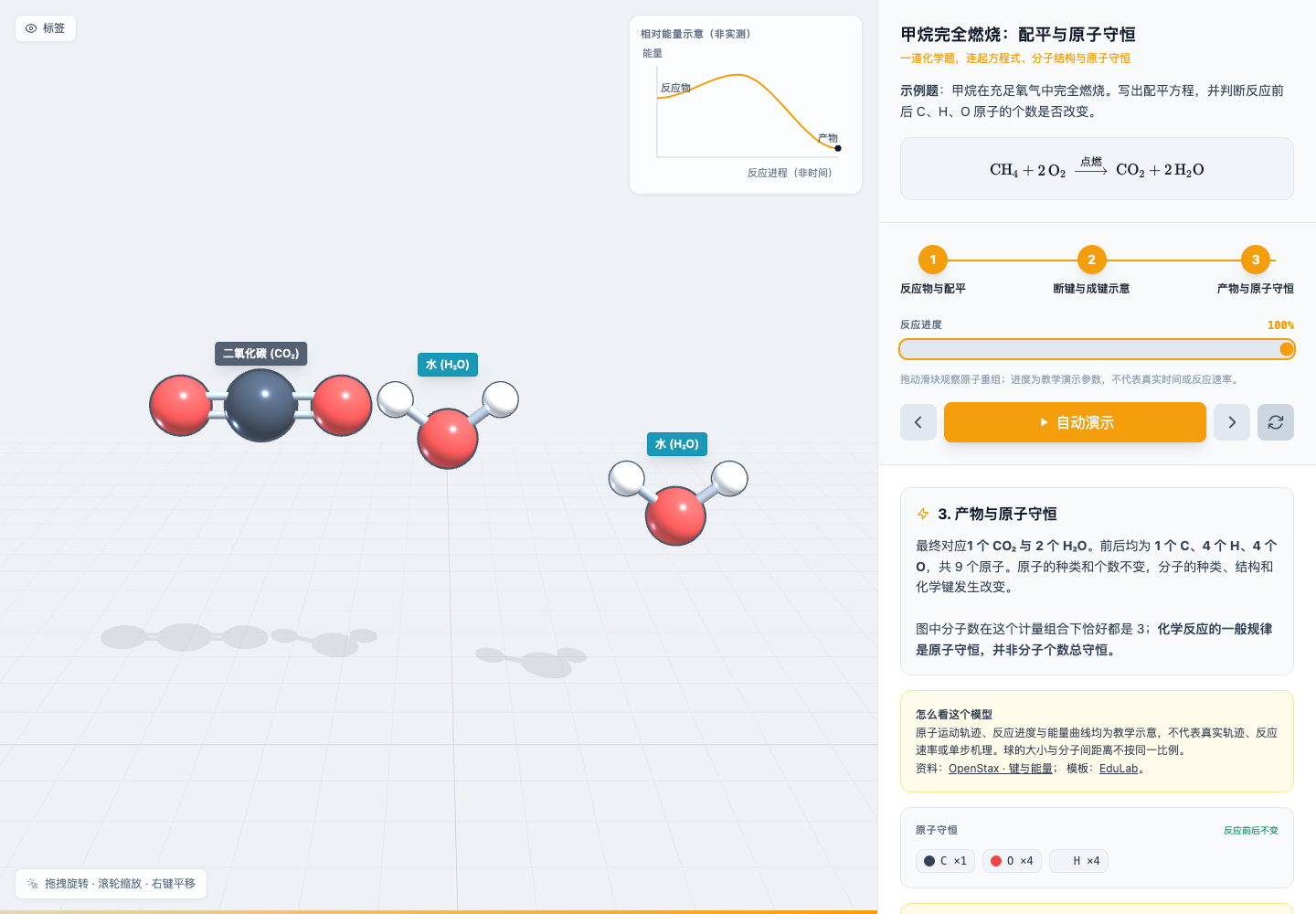Click the 拖拽旋转 · 滚轮缩放 hint chip

click(111, 884)
